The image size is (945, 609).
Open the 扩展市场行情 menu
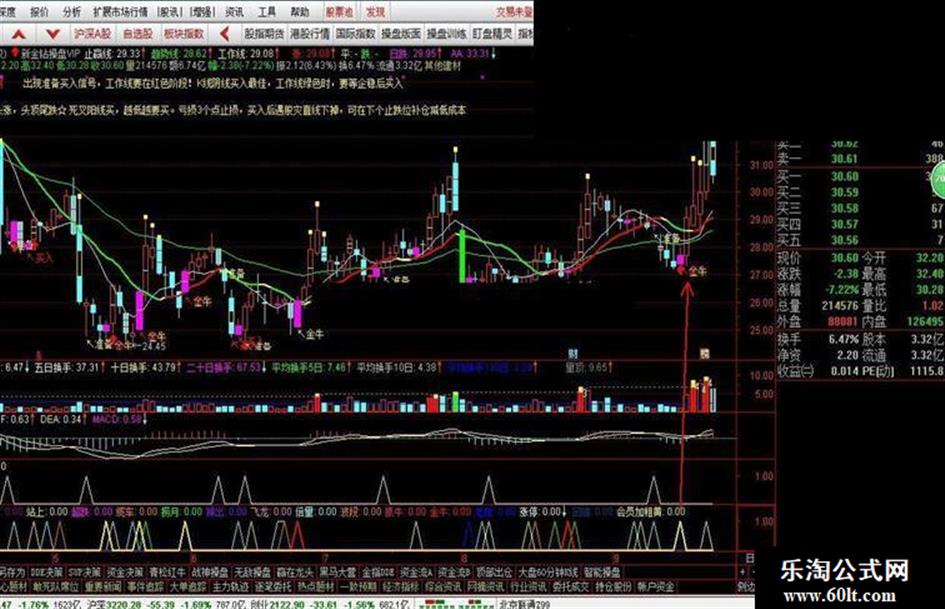(x=121, y=11)
